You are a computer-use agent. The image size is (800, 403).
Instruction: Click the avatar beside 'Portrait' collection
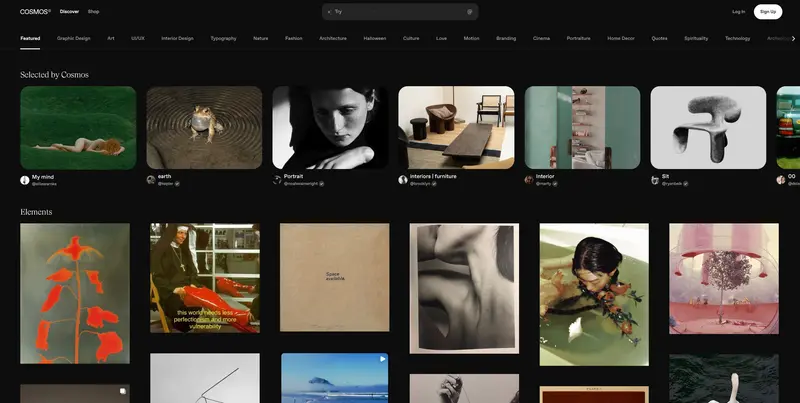[277, 179]
